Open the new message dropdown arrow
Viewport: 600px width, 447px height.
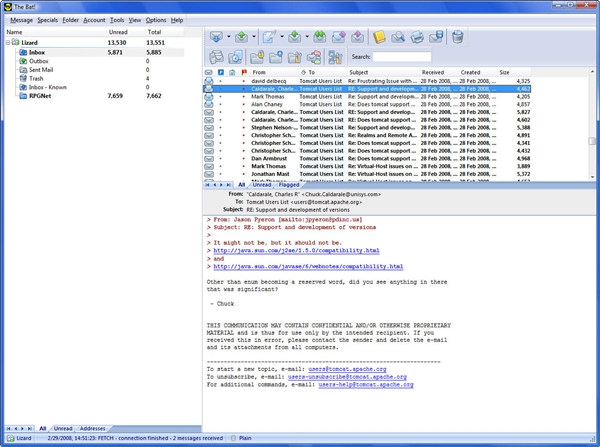(x=281, y=38)
